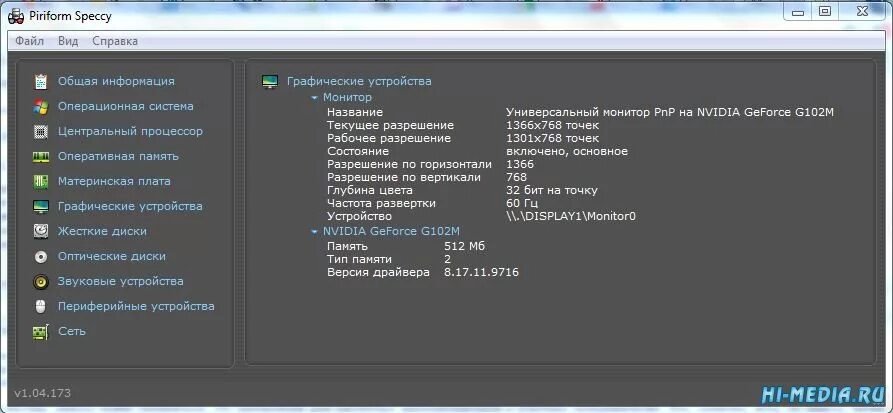893x413 pixels.
Task: Click the Разрешение по вертикали label
Action: click(404, 177)
